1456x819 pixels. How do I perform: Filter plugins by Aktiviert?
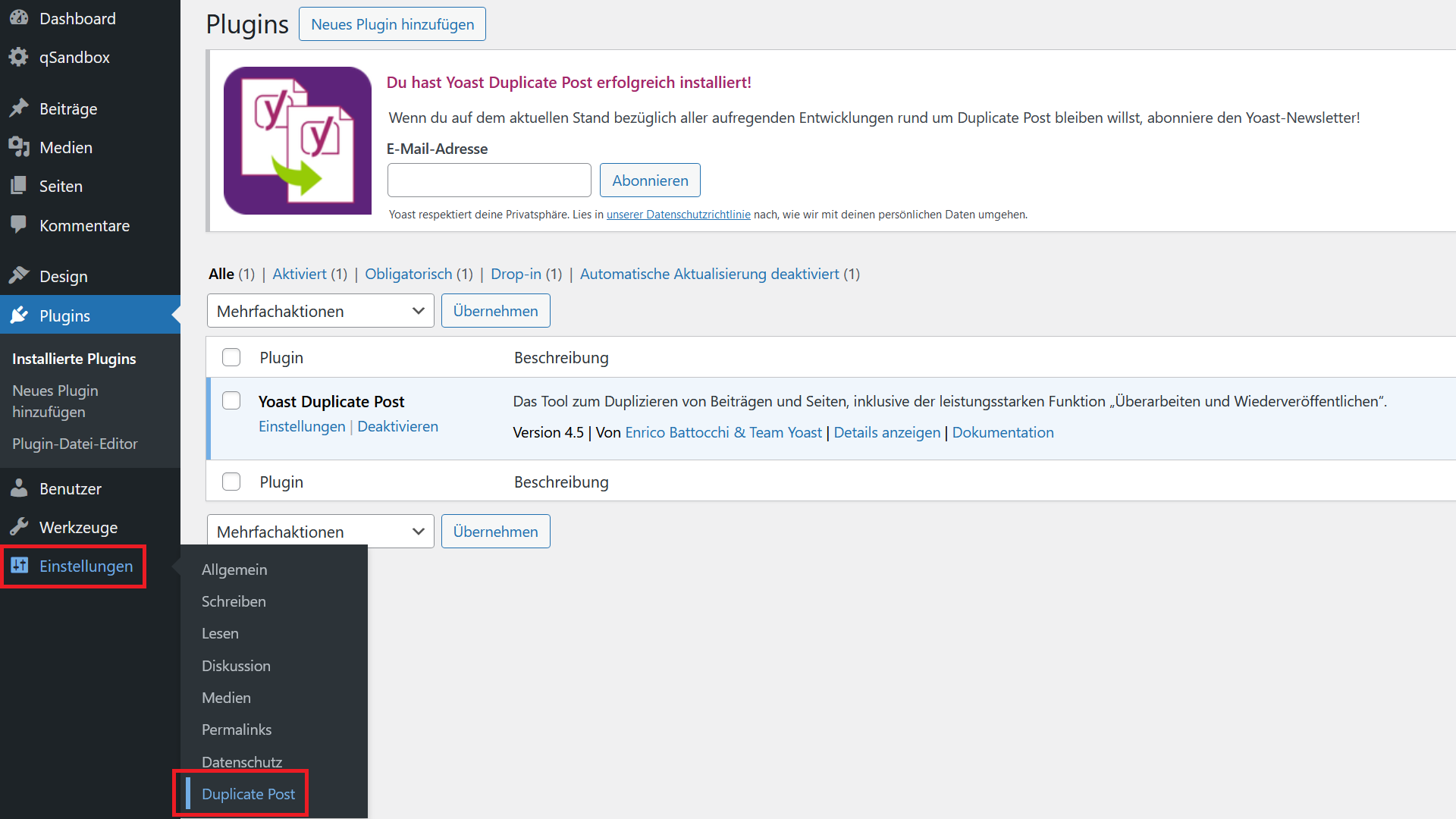click(x=300, y=274)
